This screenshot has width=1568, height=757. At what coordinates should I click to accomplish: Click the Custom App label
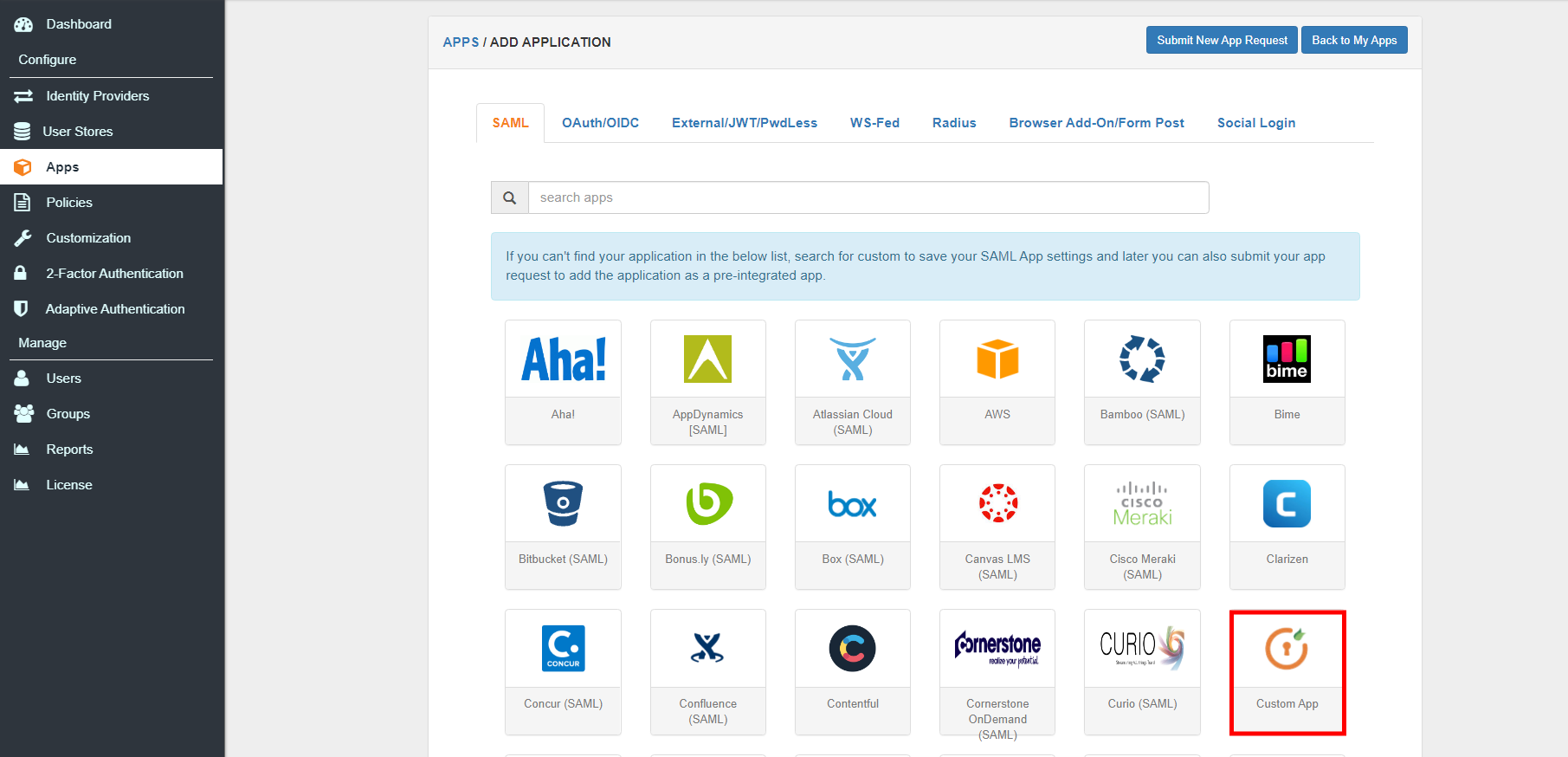1287,704
